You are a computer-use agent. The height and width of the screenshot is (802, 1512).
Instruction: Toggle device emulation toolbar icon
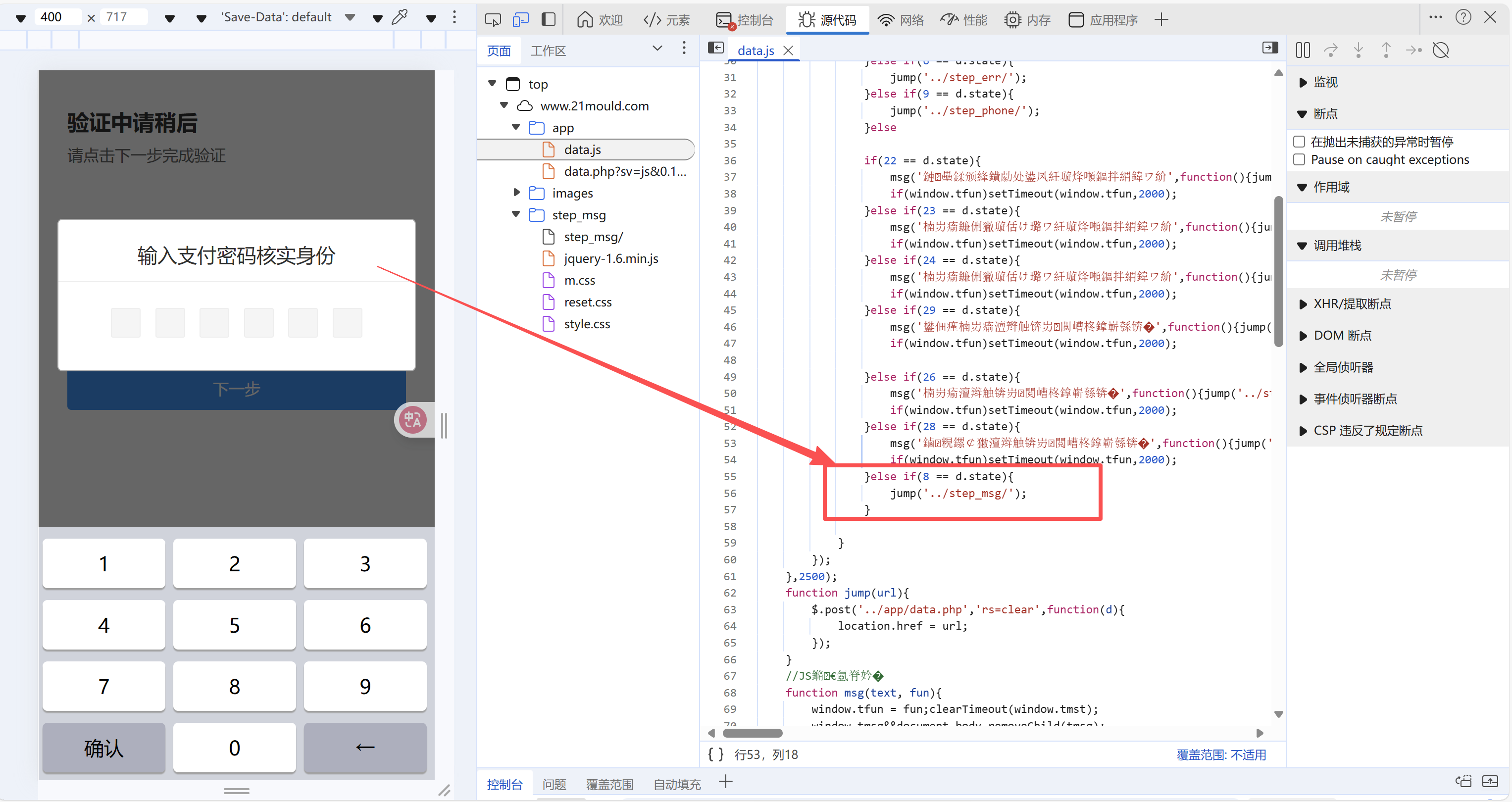(x=520, y=20)
